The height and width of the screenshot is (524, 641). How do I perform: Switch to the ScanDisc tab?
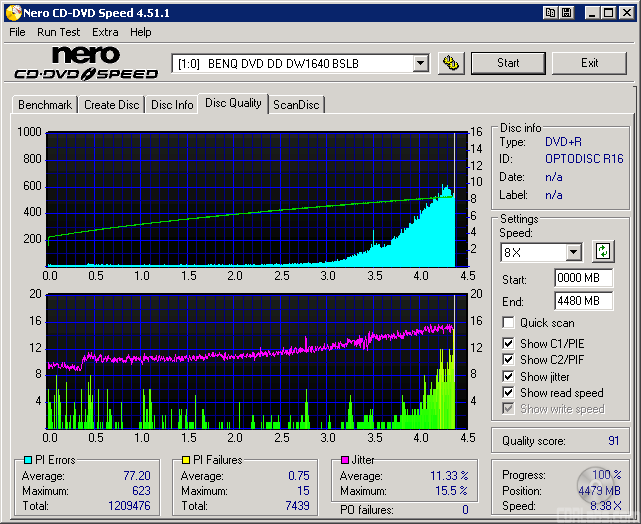pyautogui.click(x=296, y=105)
